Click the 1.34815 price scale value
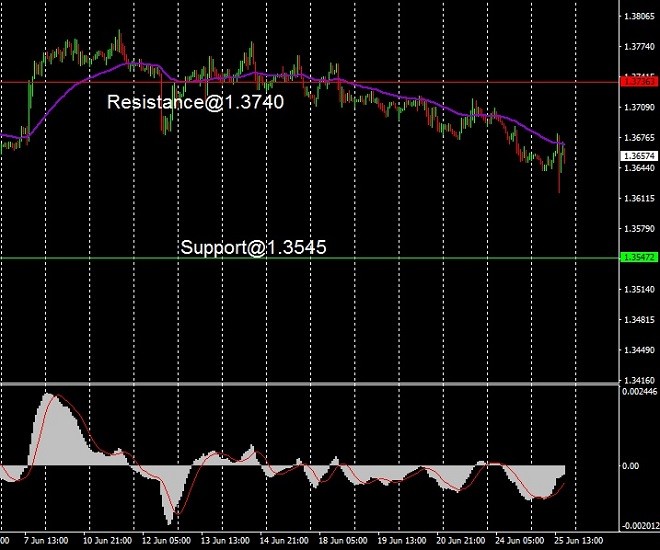 (x=639, y=320)
